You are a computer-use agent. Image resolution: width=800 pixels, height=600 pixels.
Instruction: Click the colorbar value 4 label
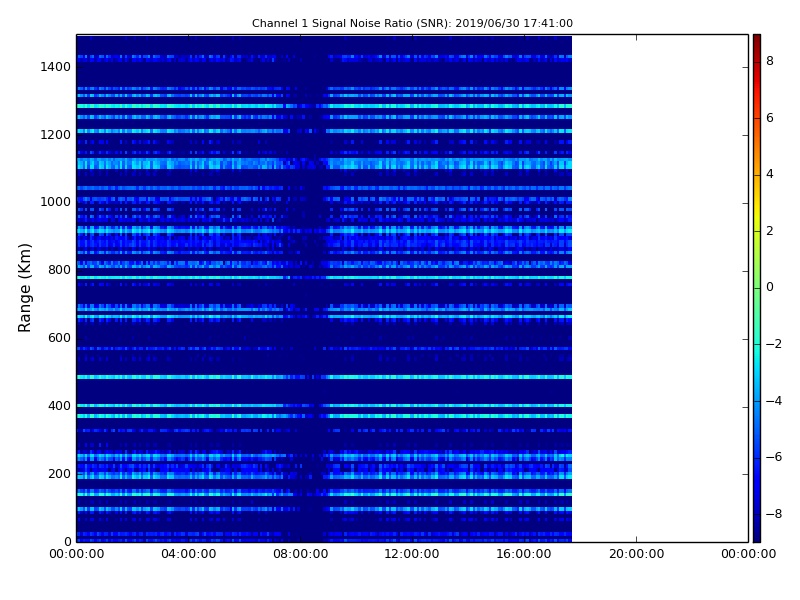770,174
